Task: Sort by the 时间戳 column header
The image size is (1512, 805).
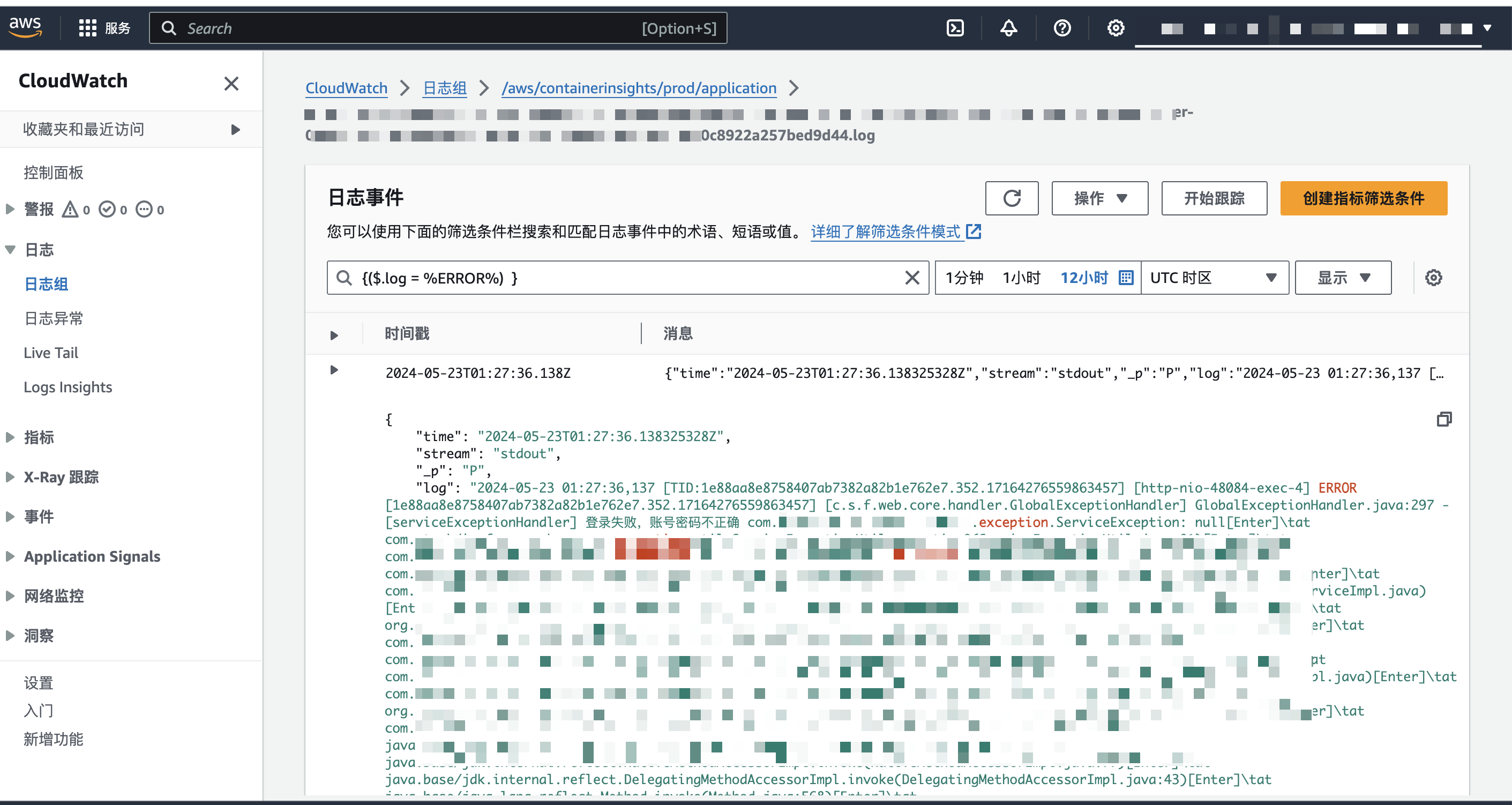Action: [407, 333]
